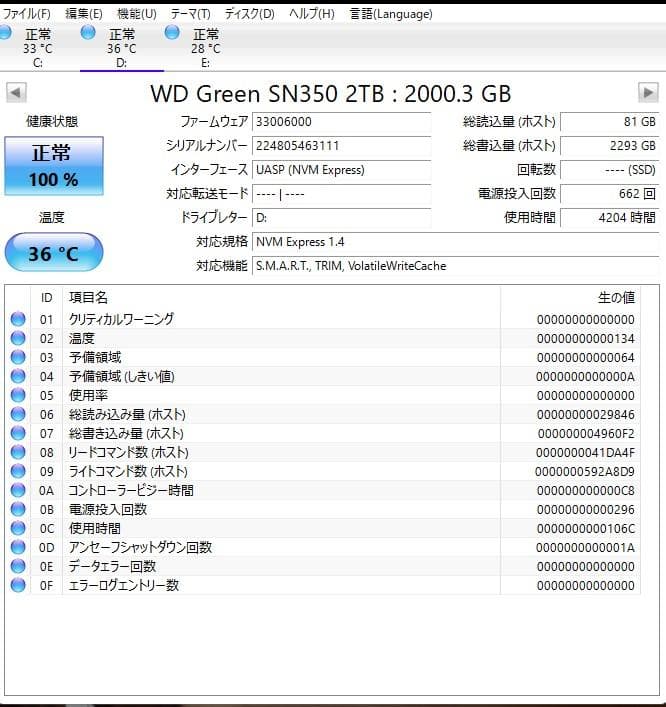Select the 総書き込み量 (ホスト) attribute name
Image resolution: width=666 pixels, height=707 pixels.
pyautogui.click(x=126, y=433)
